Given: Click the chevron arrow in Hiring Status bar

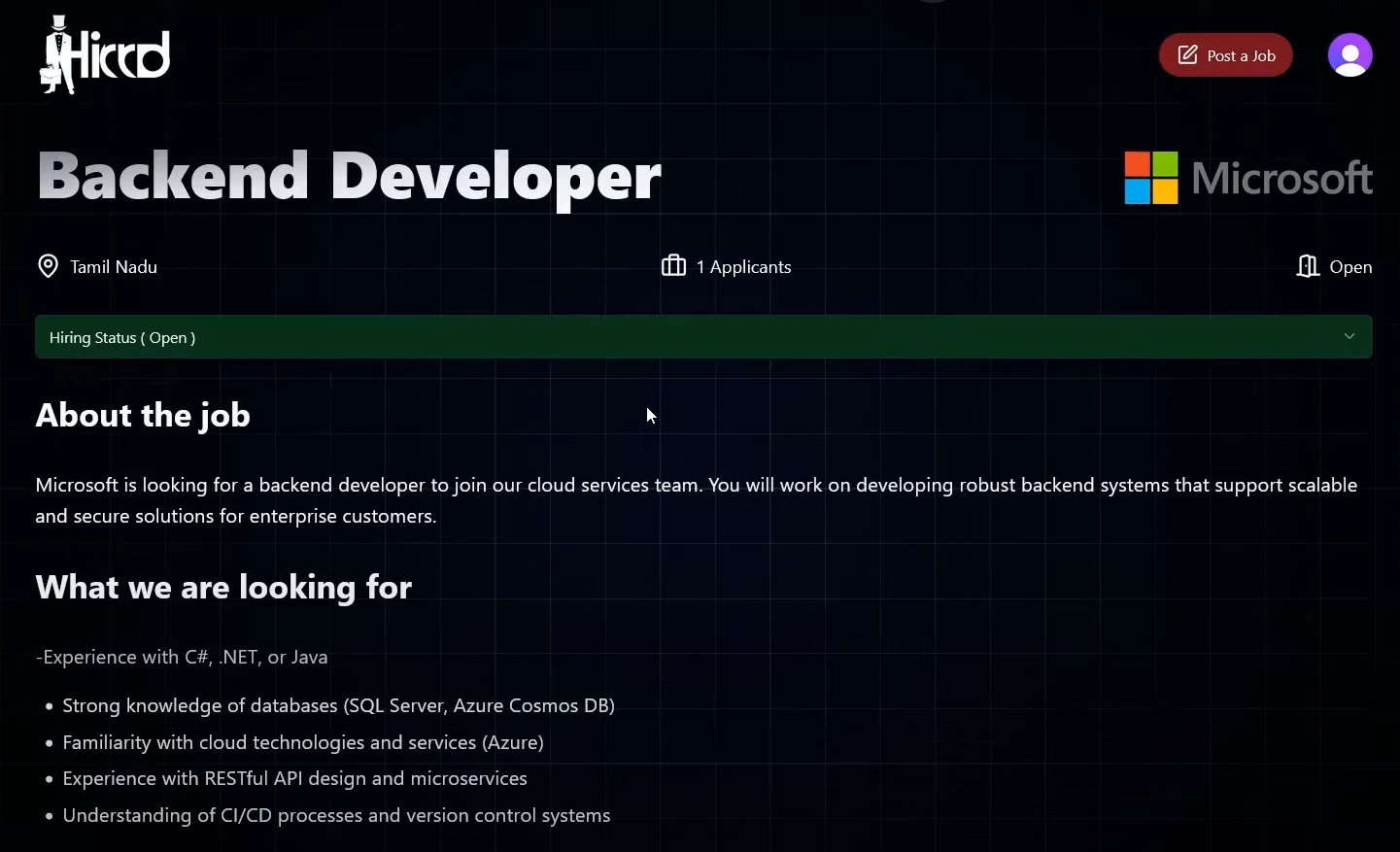Looking at the screenshot, I should pyautogui.click(x=1349, y=337).
